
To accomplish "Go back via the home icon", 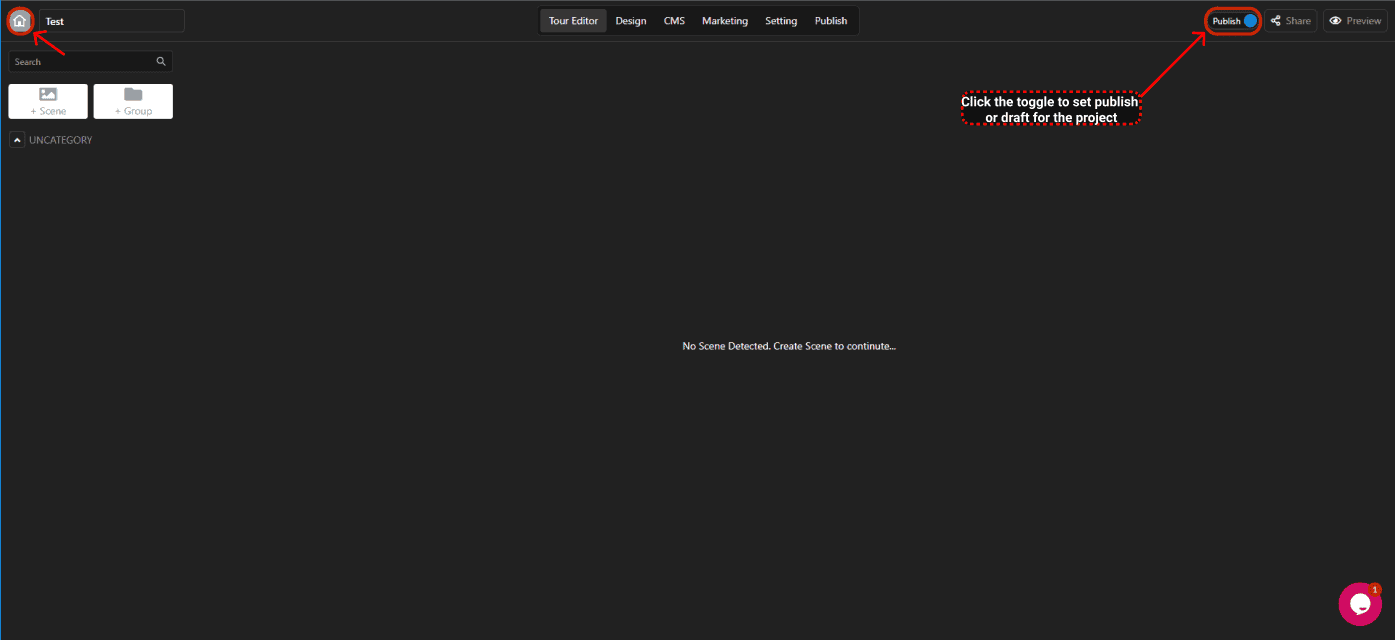I will (x=20, y=21).
